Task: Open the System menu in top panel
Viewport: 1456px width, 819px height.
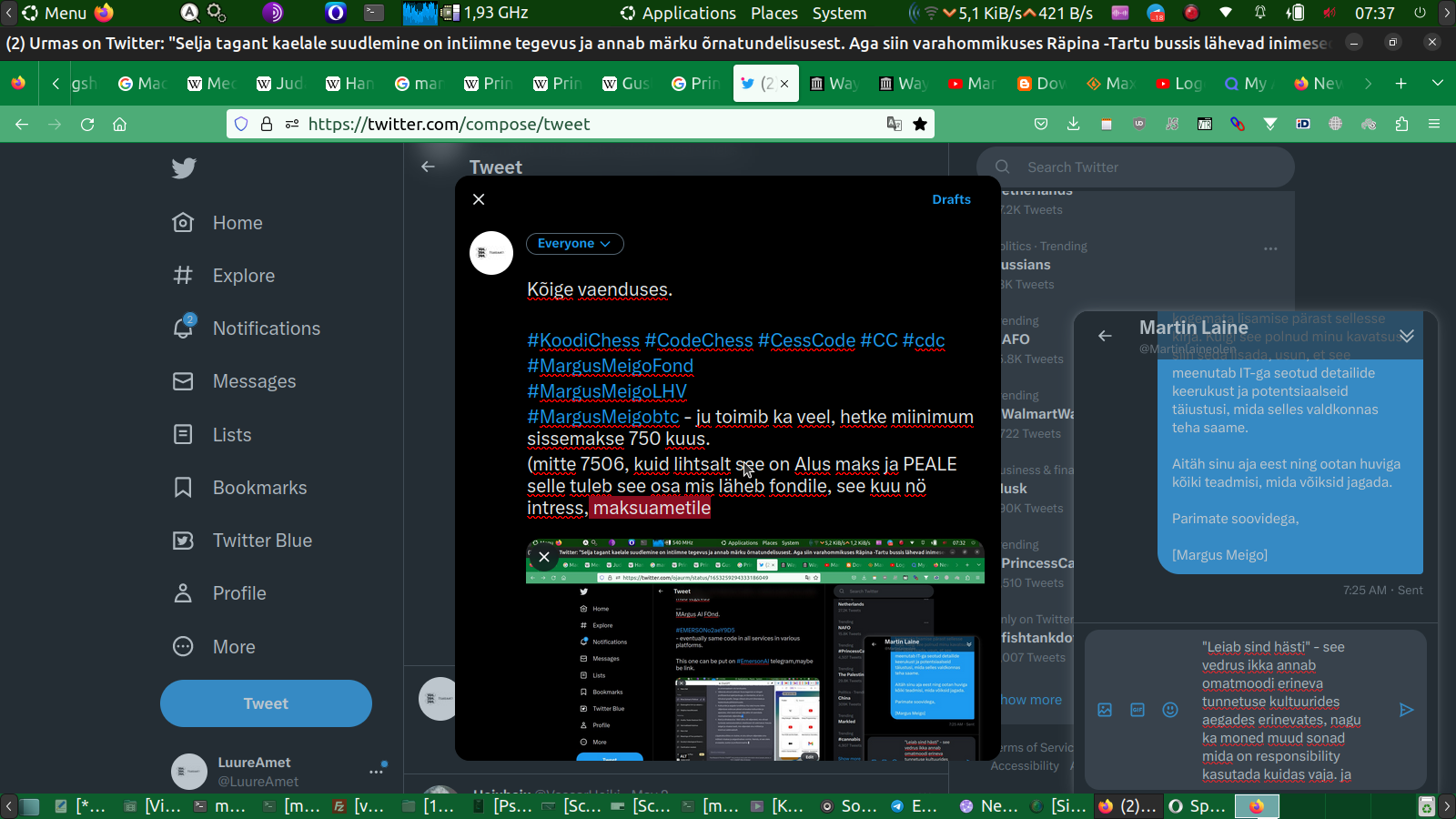Action: 839,13
